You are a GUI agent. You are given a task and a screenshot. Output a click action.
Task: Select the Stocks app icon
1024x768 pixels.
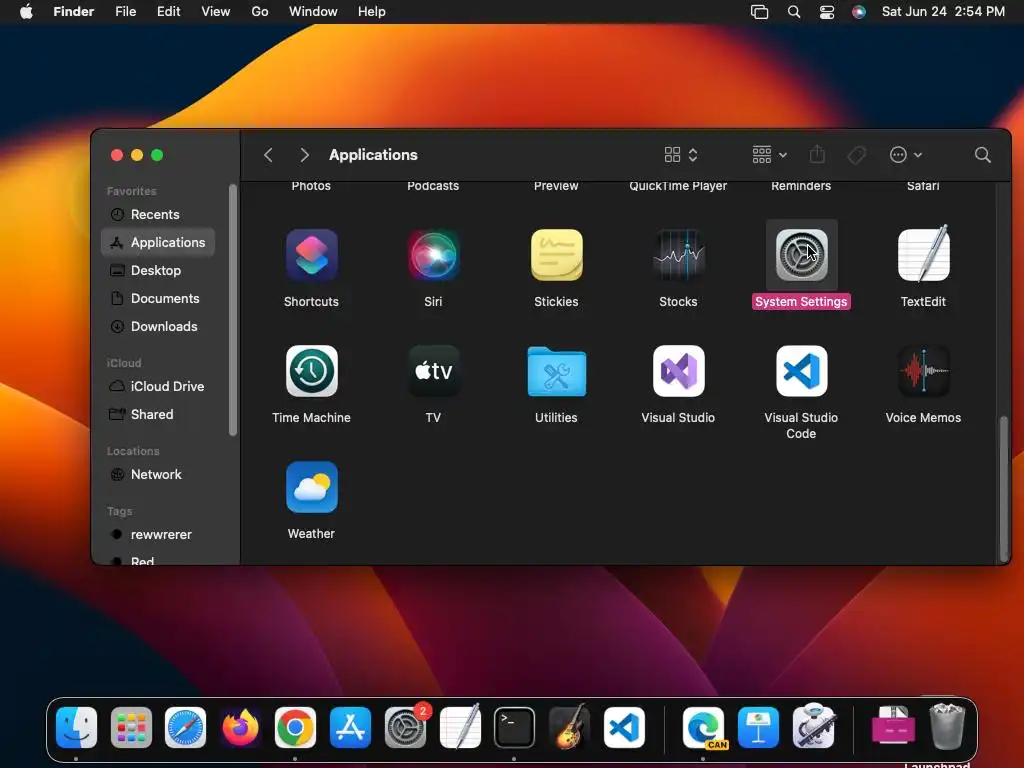(x=679, y=255)
